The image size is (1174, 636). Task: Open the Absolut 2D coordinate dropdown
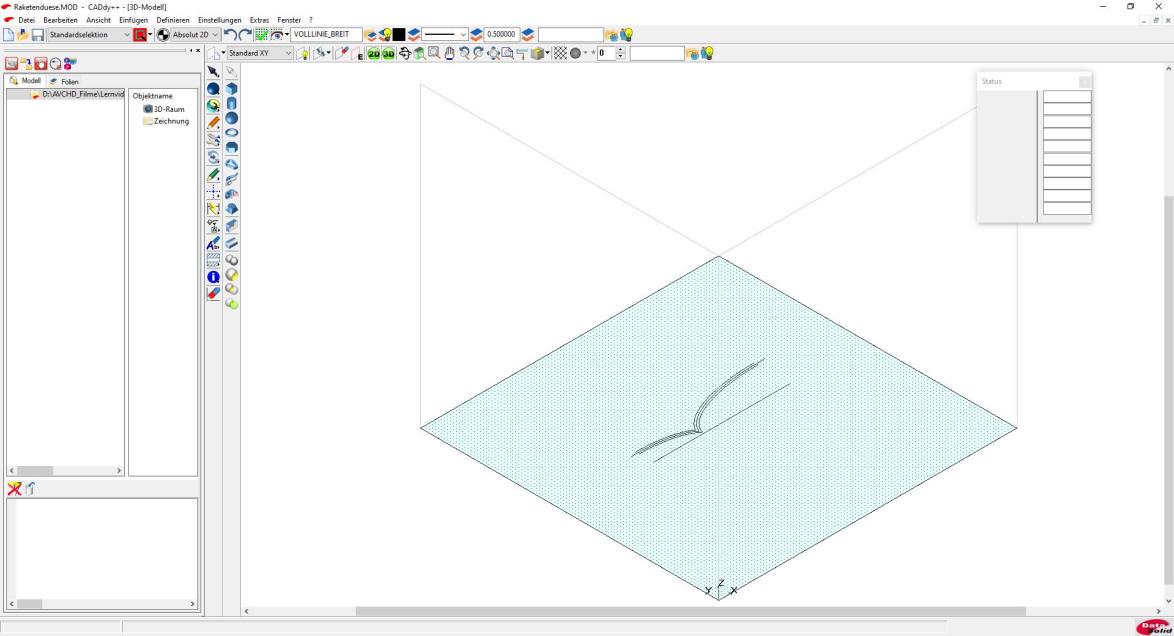(x=214, y=35)
